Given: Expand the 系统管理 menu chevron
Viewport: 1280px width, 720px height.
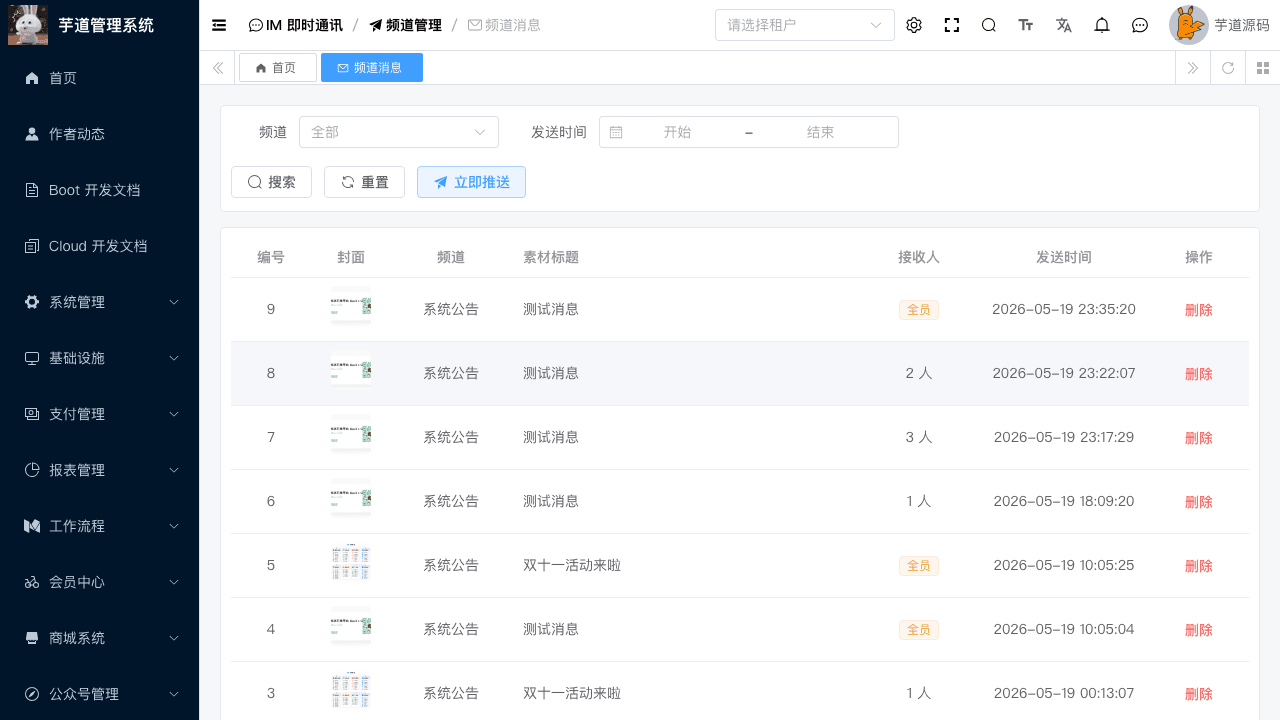Looking at the screenshot, I should point(174,302).
